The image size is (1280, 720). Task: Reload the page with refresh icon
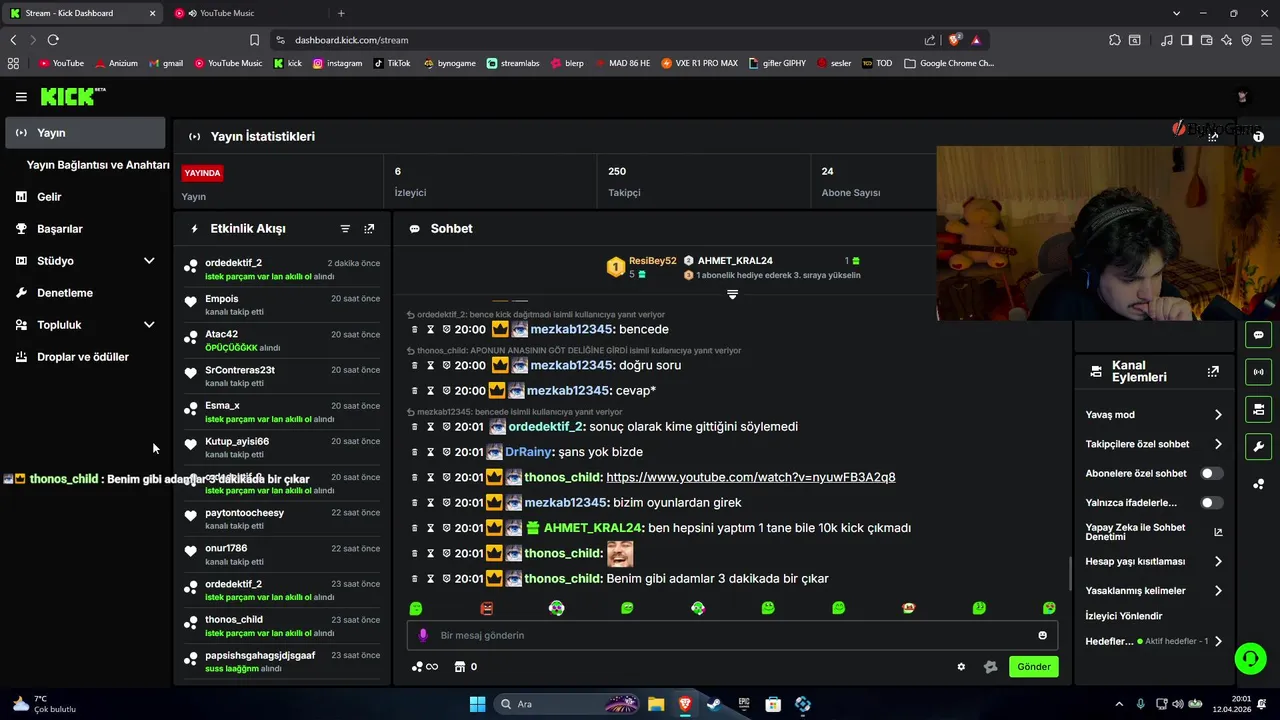pyautogui.click(x=53, y=40)
